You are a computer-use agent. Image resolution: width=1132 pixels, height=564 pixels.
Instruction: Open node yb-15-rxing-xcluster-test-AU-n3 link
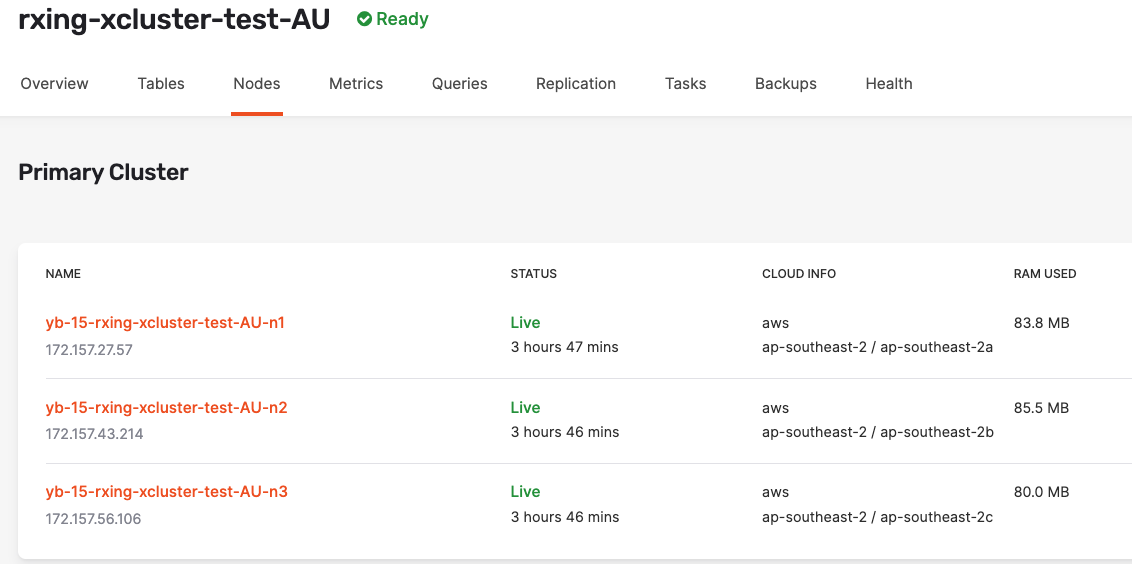coord(166,492)
